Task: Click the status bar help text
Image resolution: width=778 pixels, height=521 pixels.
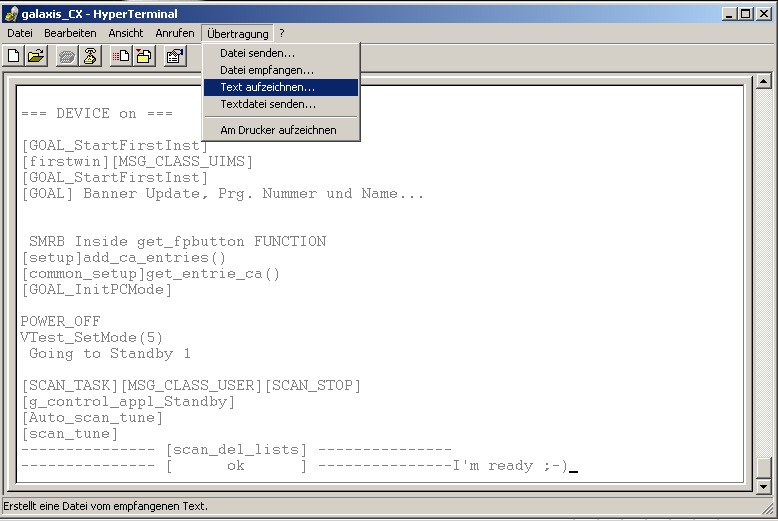Action: pyautogui.click(x=106, y=507)
